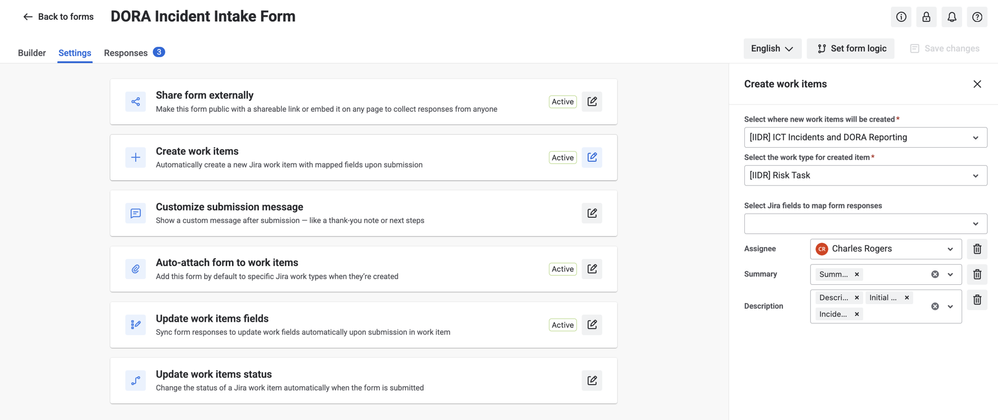Delete the Summary mapping row
Screen dimensions: 998x420
coord(977,274)
